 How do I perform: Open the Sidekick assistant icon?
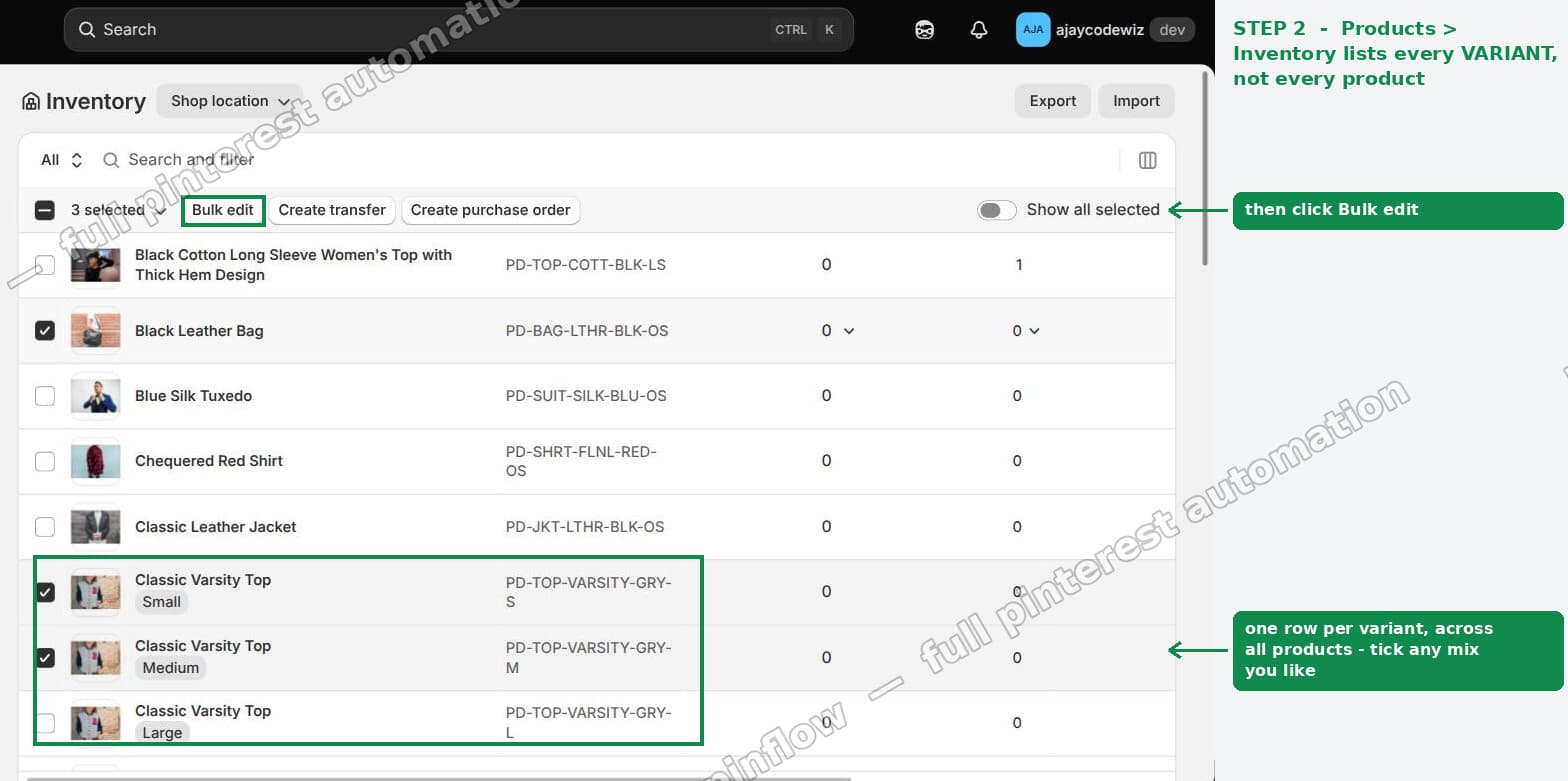pyautogui.click(x=925, y=30)
